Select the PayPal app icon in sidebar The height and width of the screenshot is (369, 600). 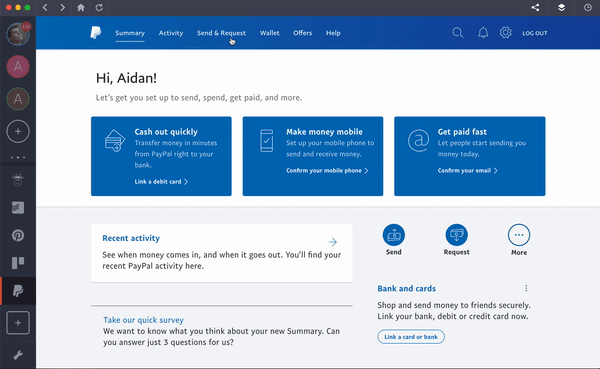point(18,291)
